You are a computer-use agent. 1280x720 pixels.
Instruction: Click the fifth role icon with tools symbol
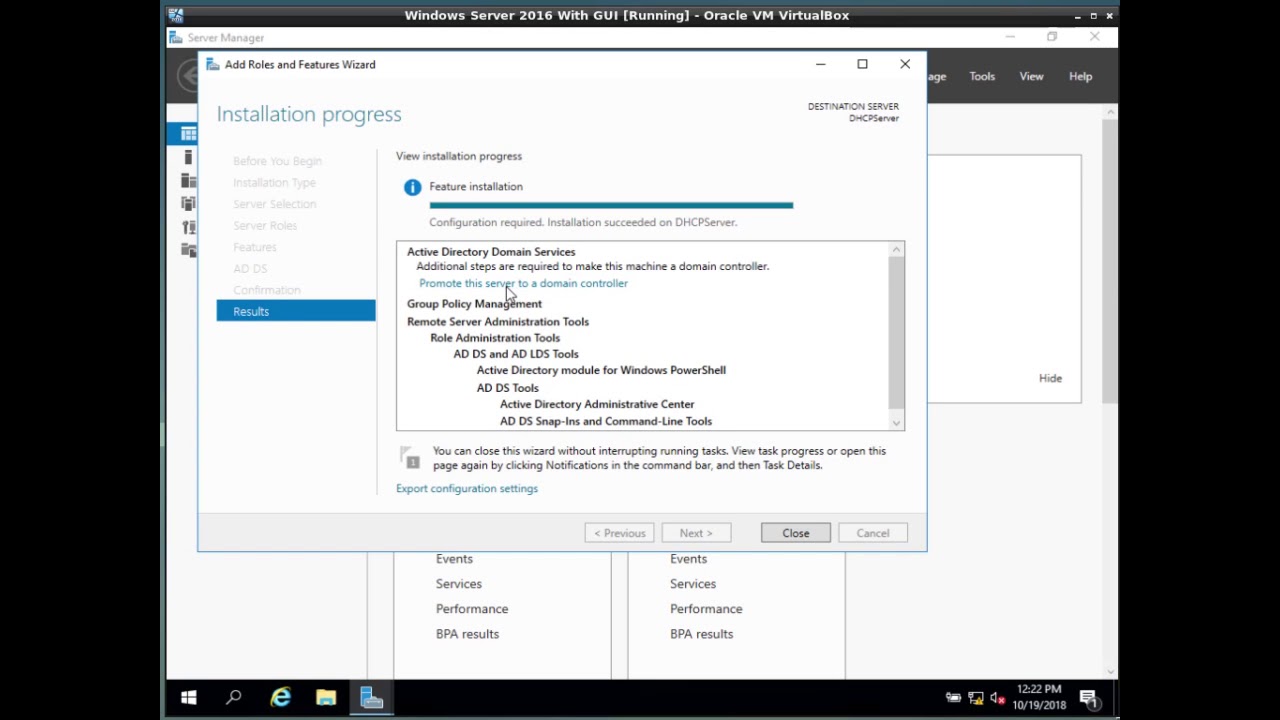click(188, 227)
